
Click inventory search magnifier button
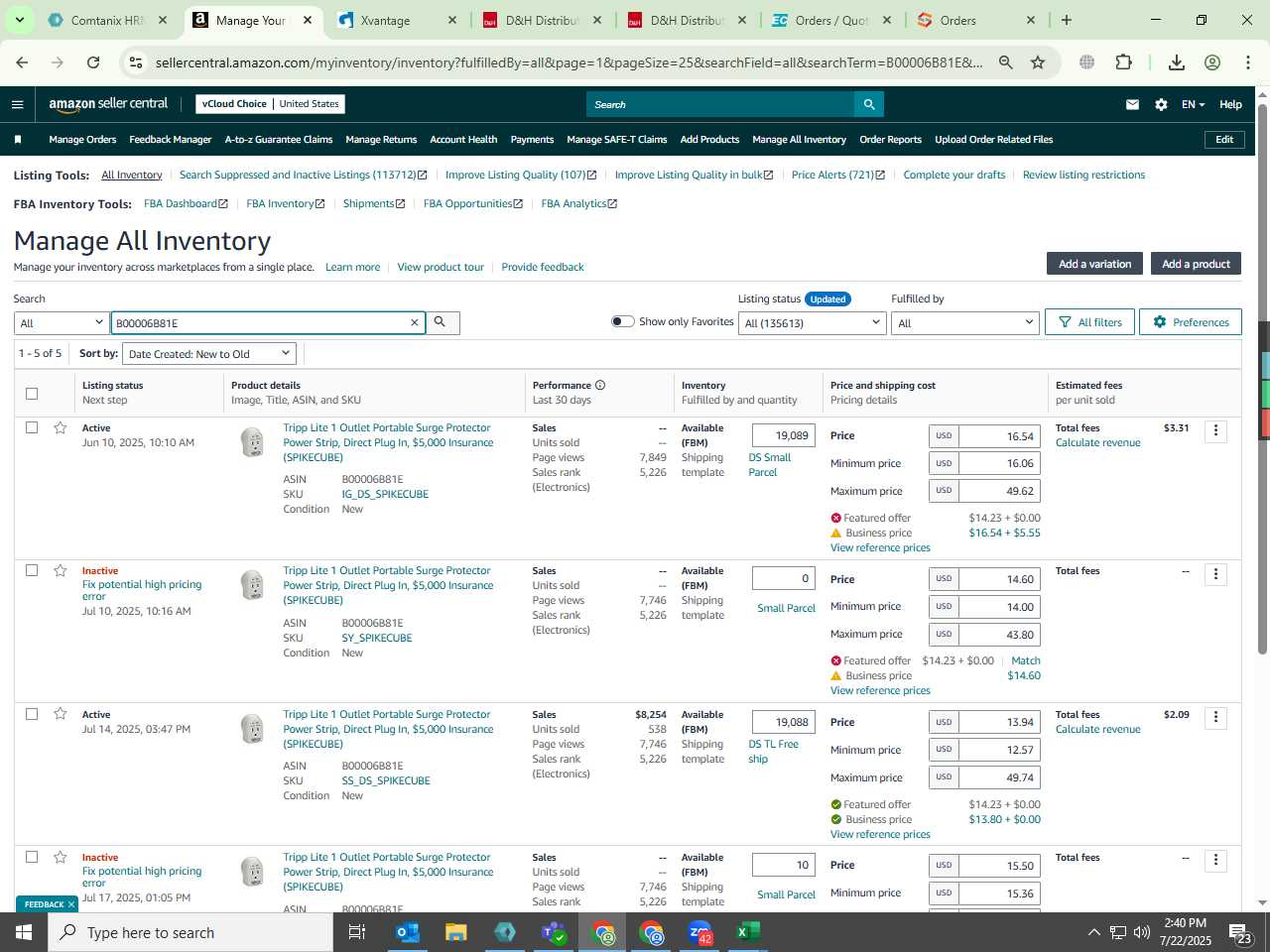tap(441, 322)
